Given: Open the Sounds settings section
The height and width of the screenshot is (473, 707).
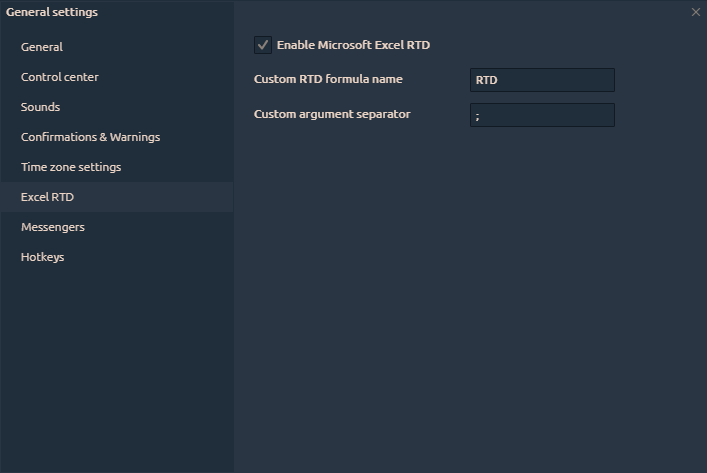Looking at the screenshot, I should (x=40, y=107).
